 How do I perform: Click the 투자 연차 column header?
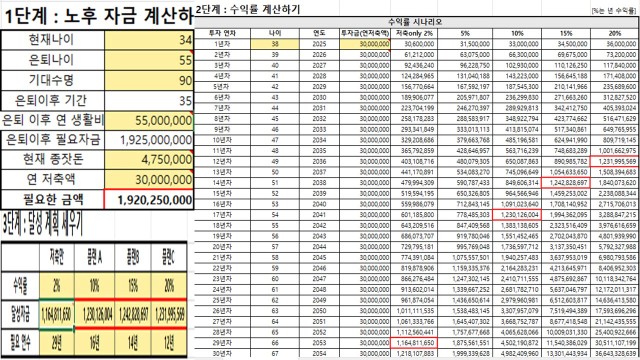[x=222, y=33]
